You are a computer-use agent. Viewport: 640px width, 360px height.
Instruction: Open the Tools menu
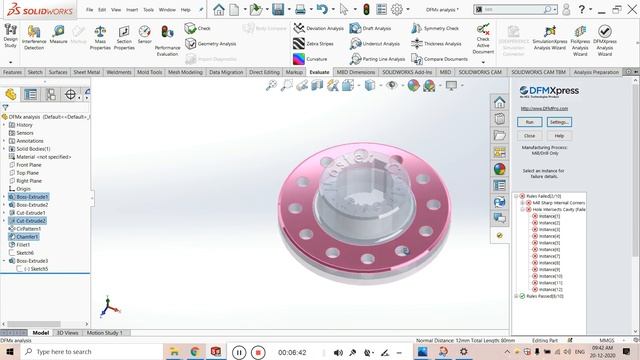tap(148, 9)
